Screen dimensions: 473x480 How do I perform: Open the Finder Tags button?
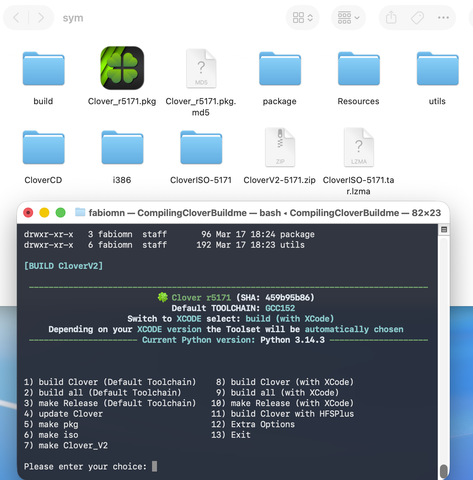[417, 18]
